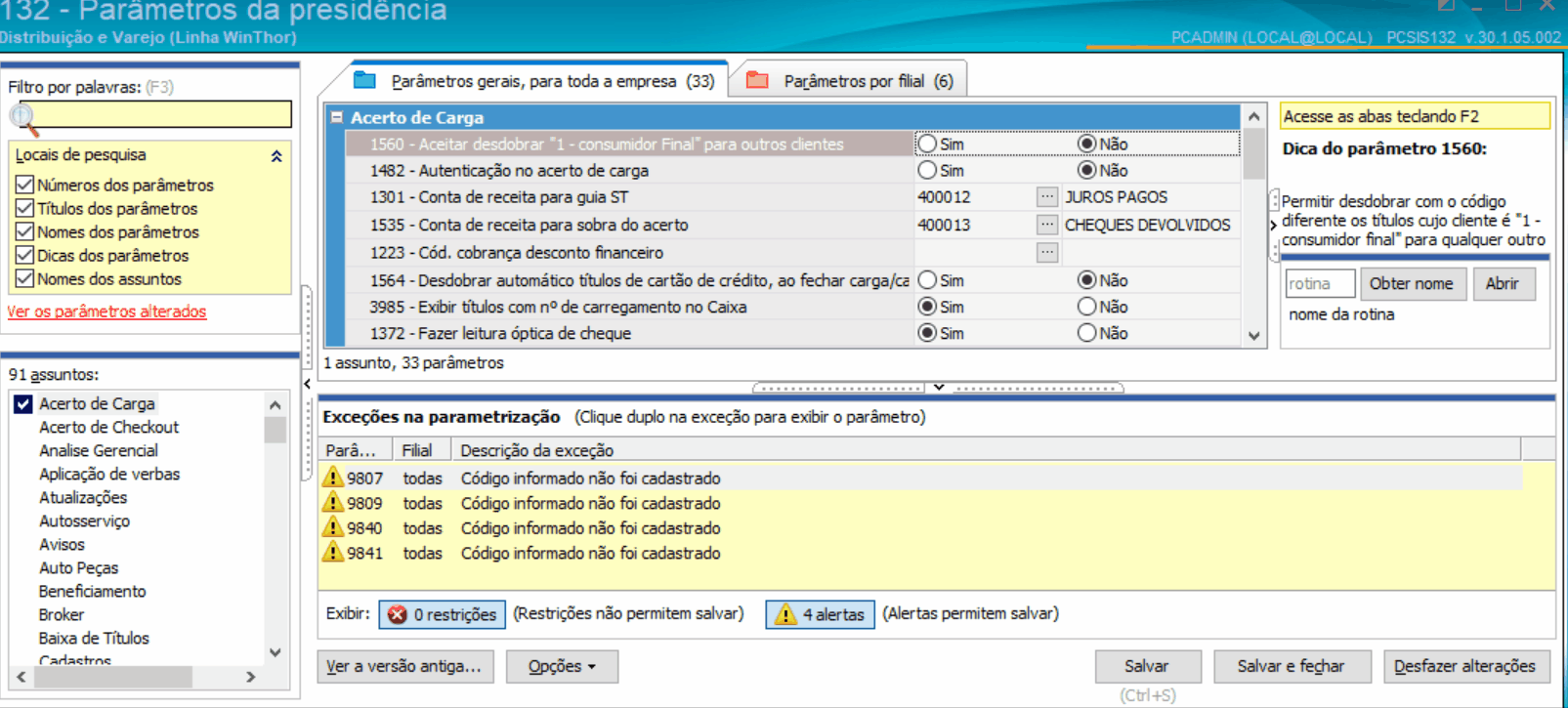The height and width of the screenshot is (708, 1568).
Task: Click the blue folder icon of general parameters tab
Action: coord(365,80)
